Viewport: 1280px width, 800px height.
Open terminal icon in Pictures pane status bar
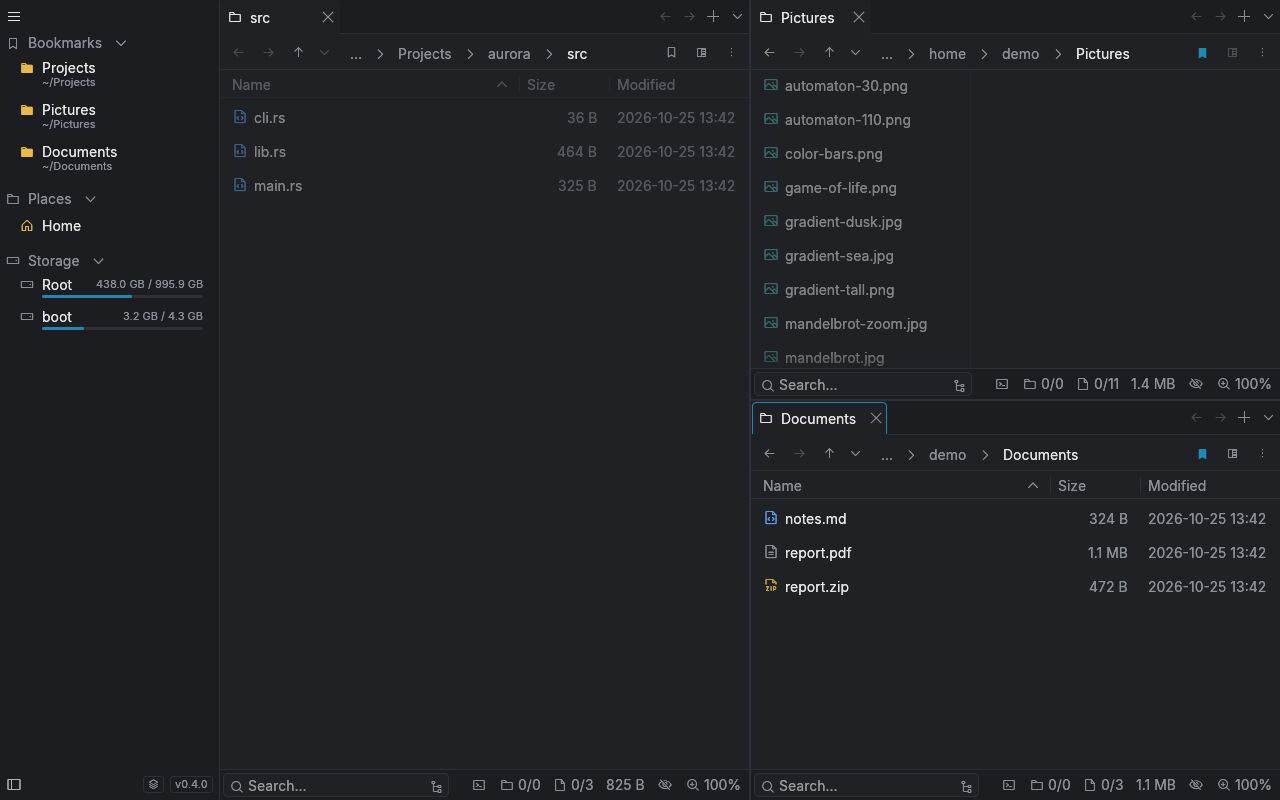pyautogui.click(x=1002, y=384)
